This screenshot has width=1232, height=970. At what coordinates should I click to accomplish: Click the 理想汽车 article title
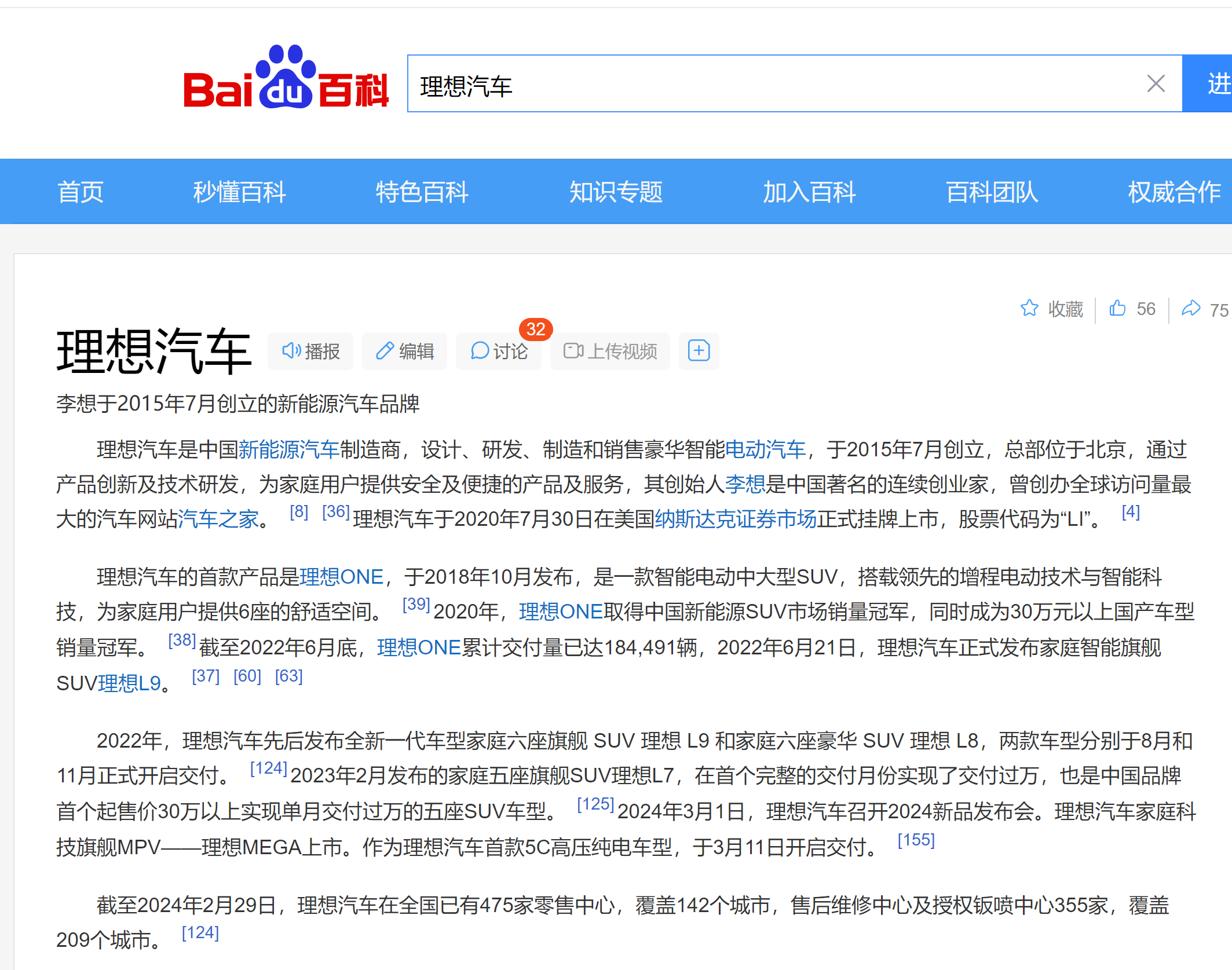click(x=154, y=351)
